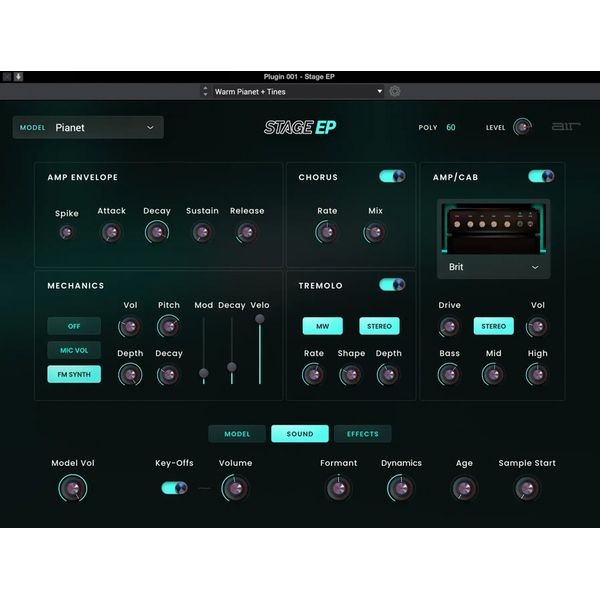Open the Model Pianet dropdown

(x=88, y=127)
